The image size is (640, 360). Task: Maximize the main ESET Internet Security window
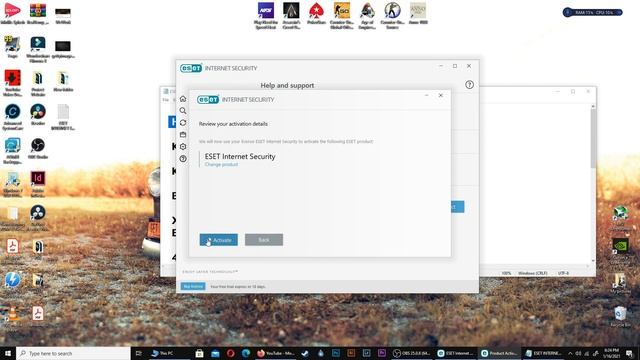coord(455,66)
